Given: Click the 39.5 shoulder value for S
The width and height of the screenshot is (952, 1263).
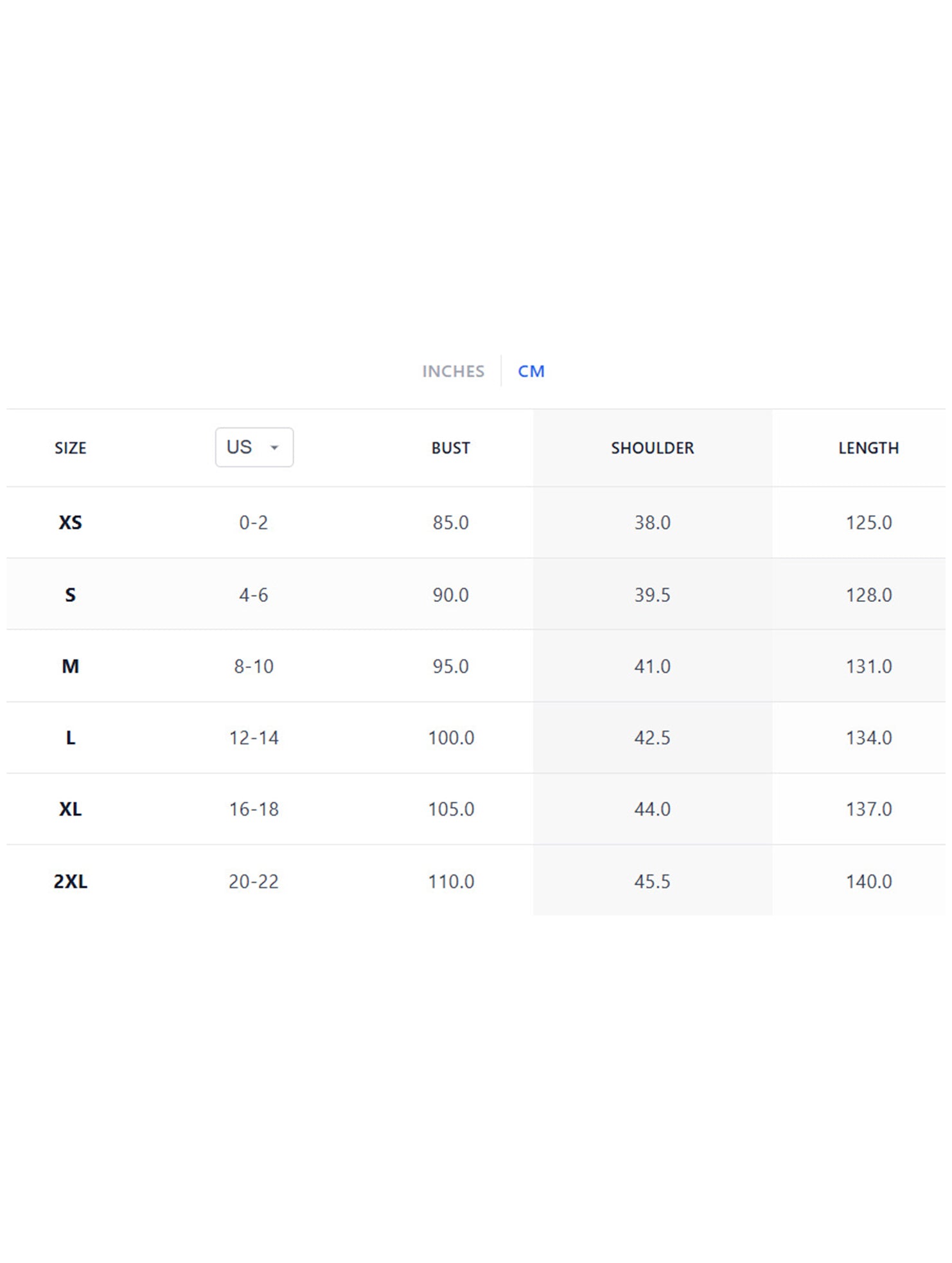Looking at the screenshot, I should [652, 595].
